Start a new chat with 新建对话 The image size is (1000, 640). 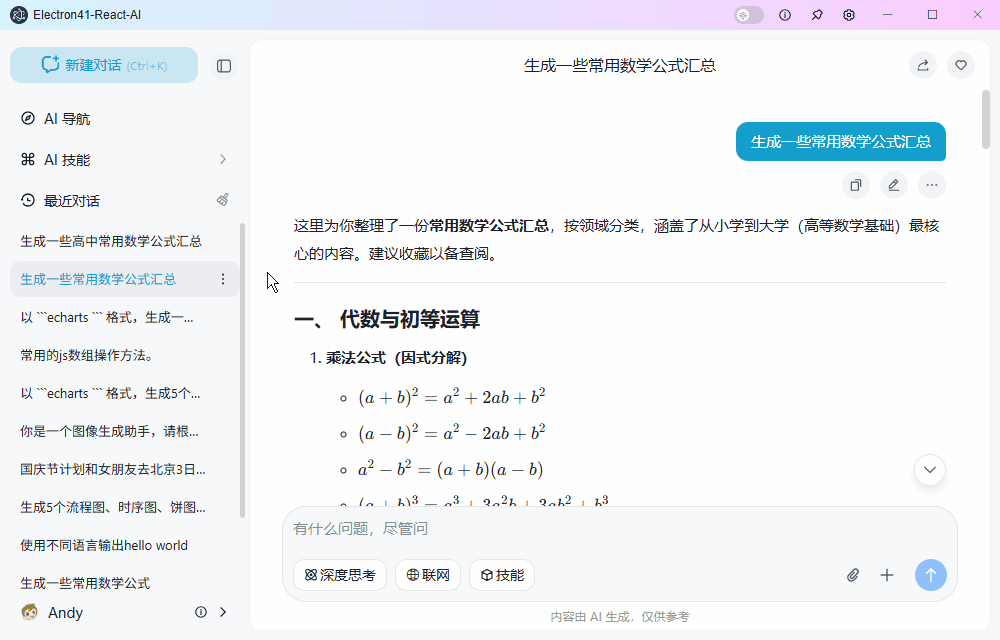pos(104,65)
